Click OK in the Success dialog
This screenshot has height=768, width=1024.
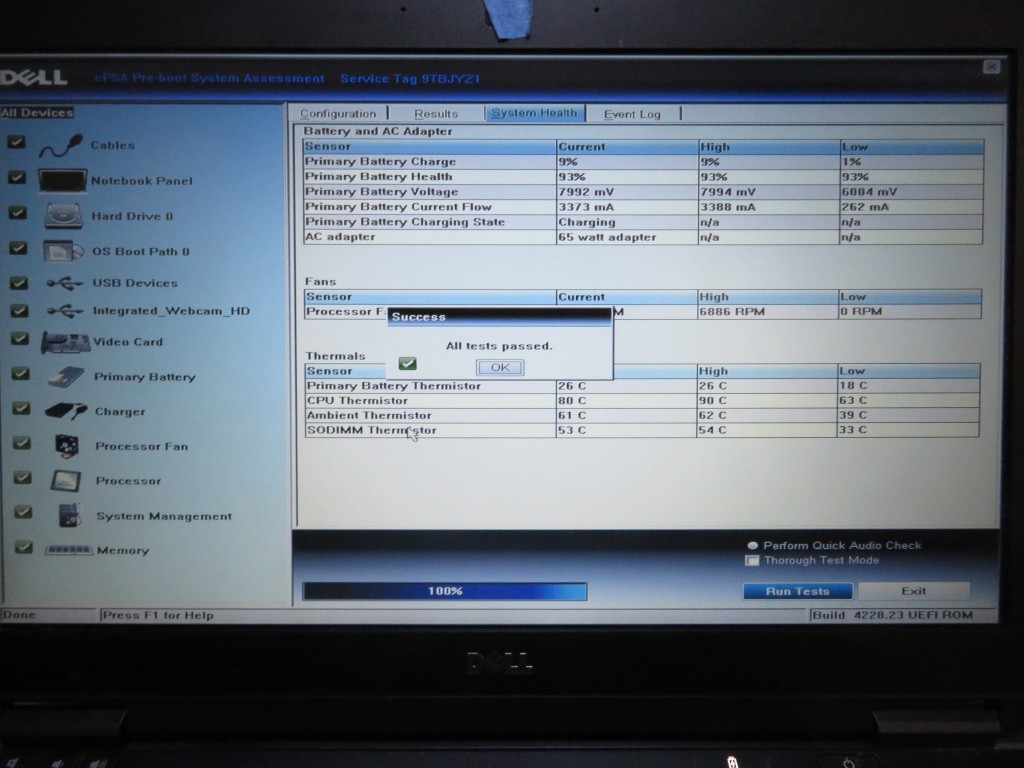pyautogui.click(x=500, y=367)
